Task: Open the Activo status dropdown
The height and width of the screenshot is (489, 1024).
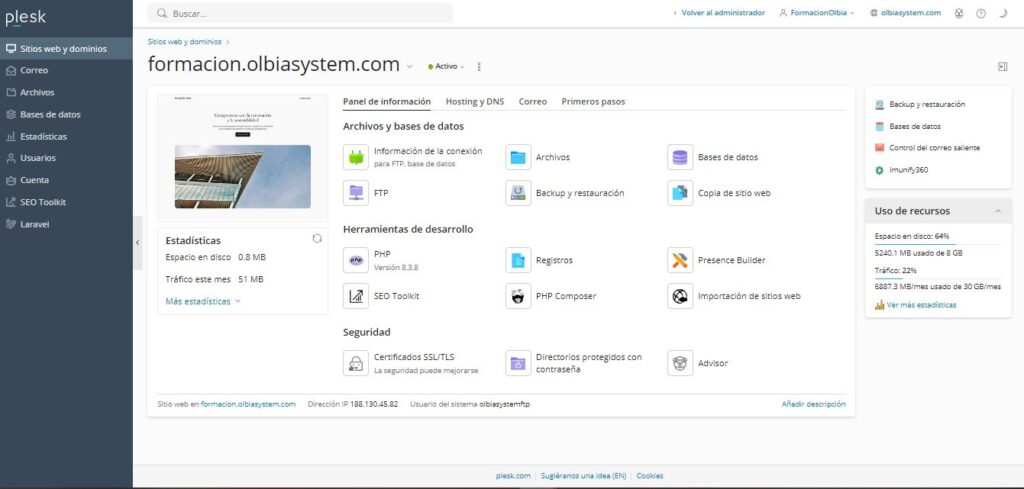Action: coord(446,67)
